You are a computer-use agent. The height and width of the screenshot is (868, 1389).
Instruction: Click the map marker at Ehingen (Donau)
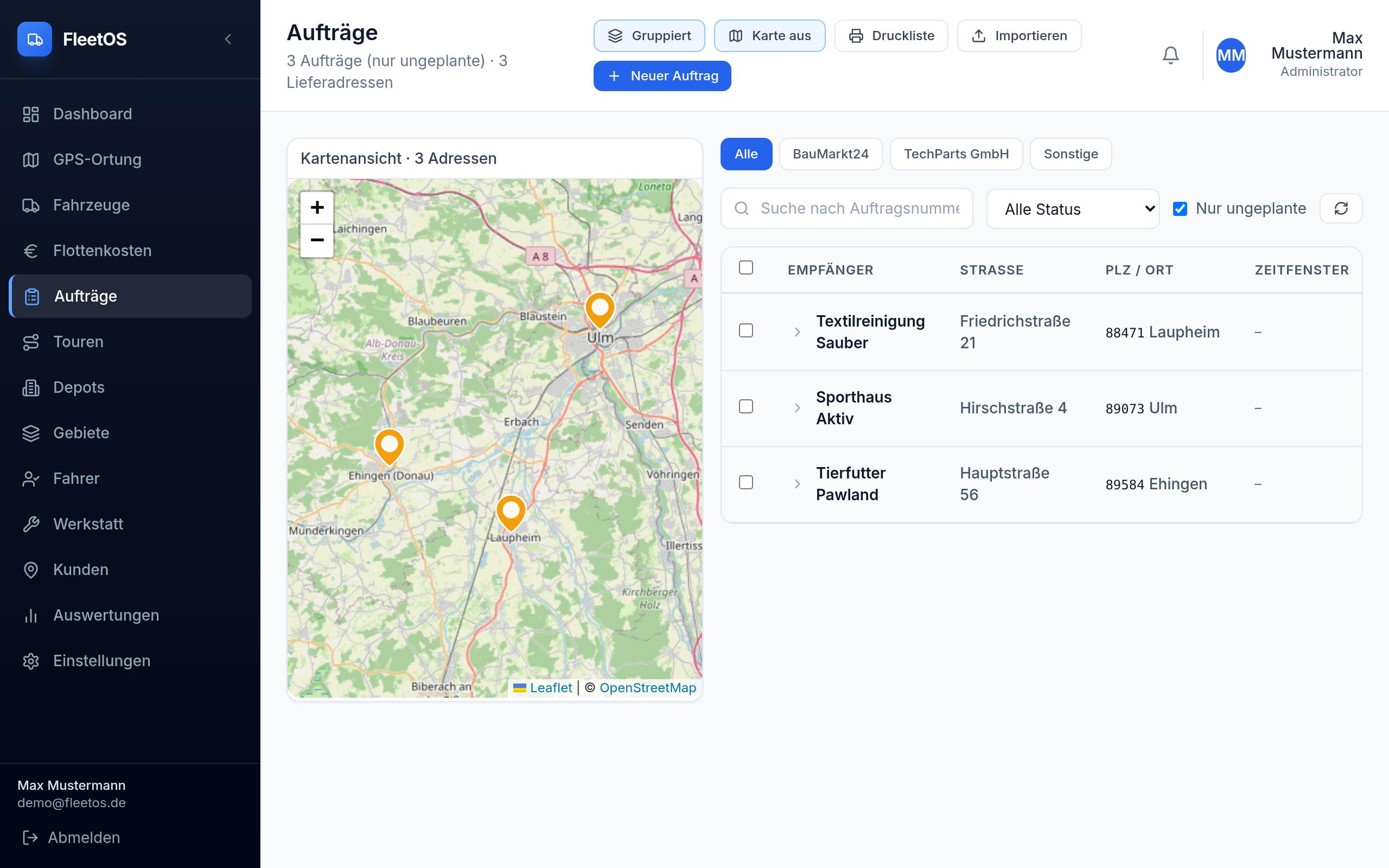pos(389,446)
